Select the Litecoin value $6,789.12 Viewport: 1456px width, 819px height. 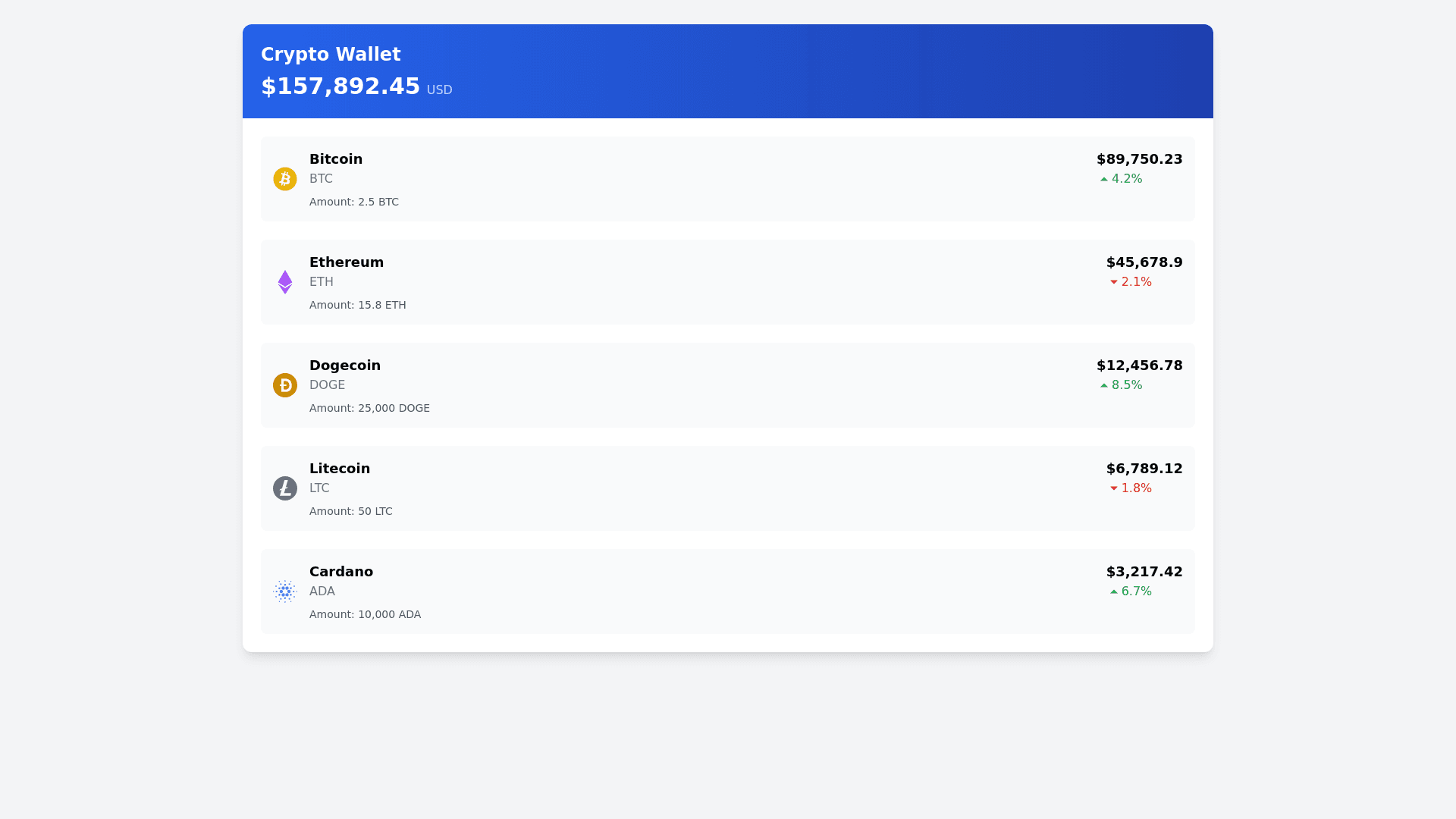pos(1144,469)
